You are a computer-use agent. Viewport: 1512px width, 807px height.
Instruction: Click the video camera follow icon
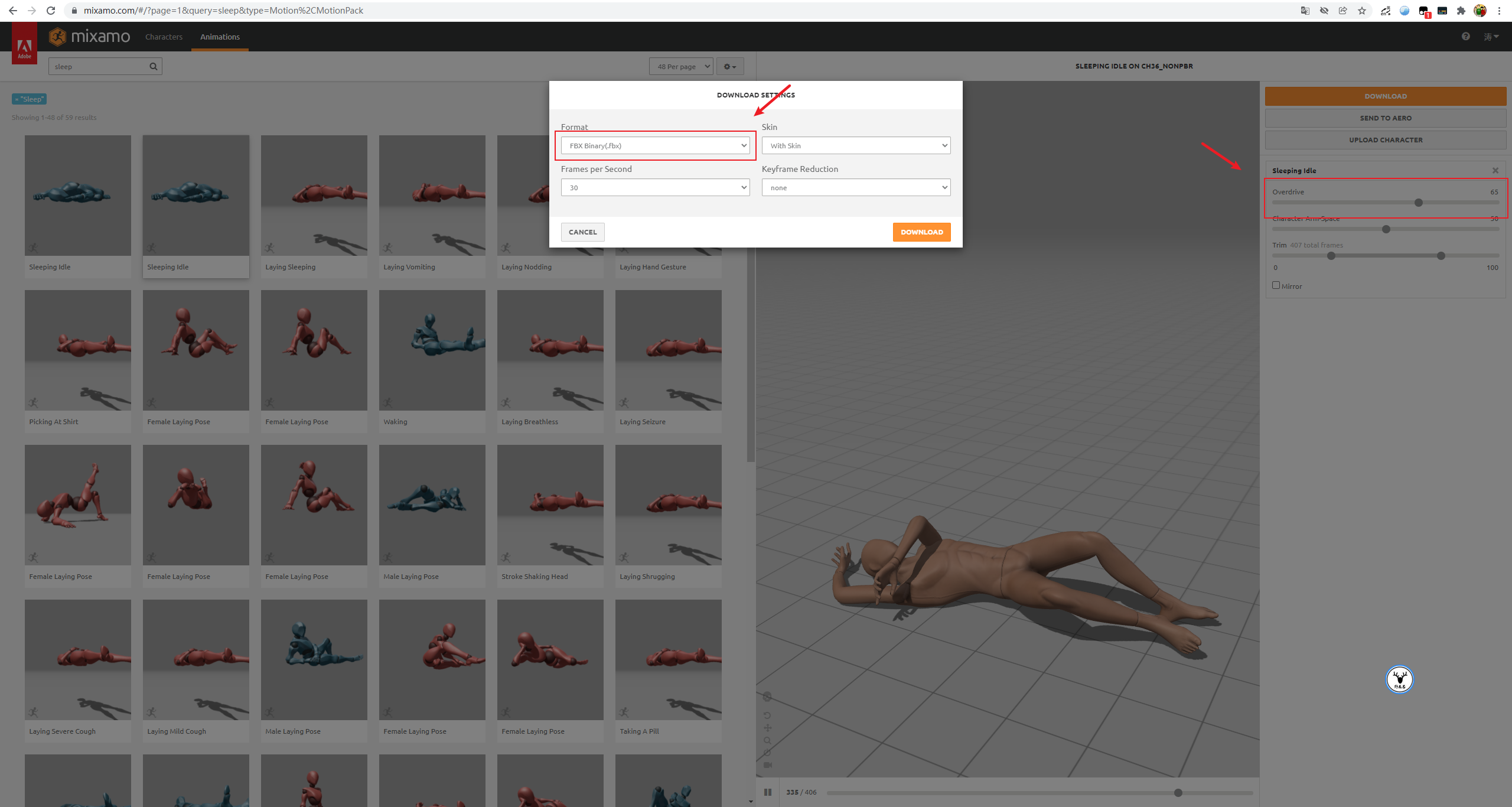(767, 765)
